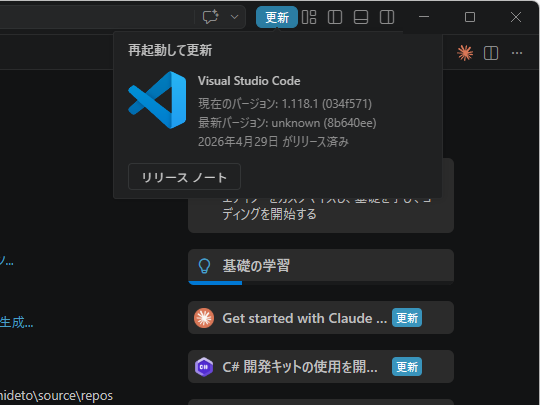
Task: Split the editor with the split icon
Action: click(491, 53)
